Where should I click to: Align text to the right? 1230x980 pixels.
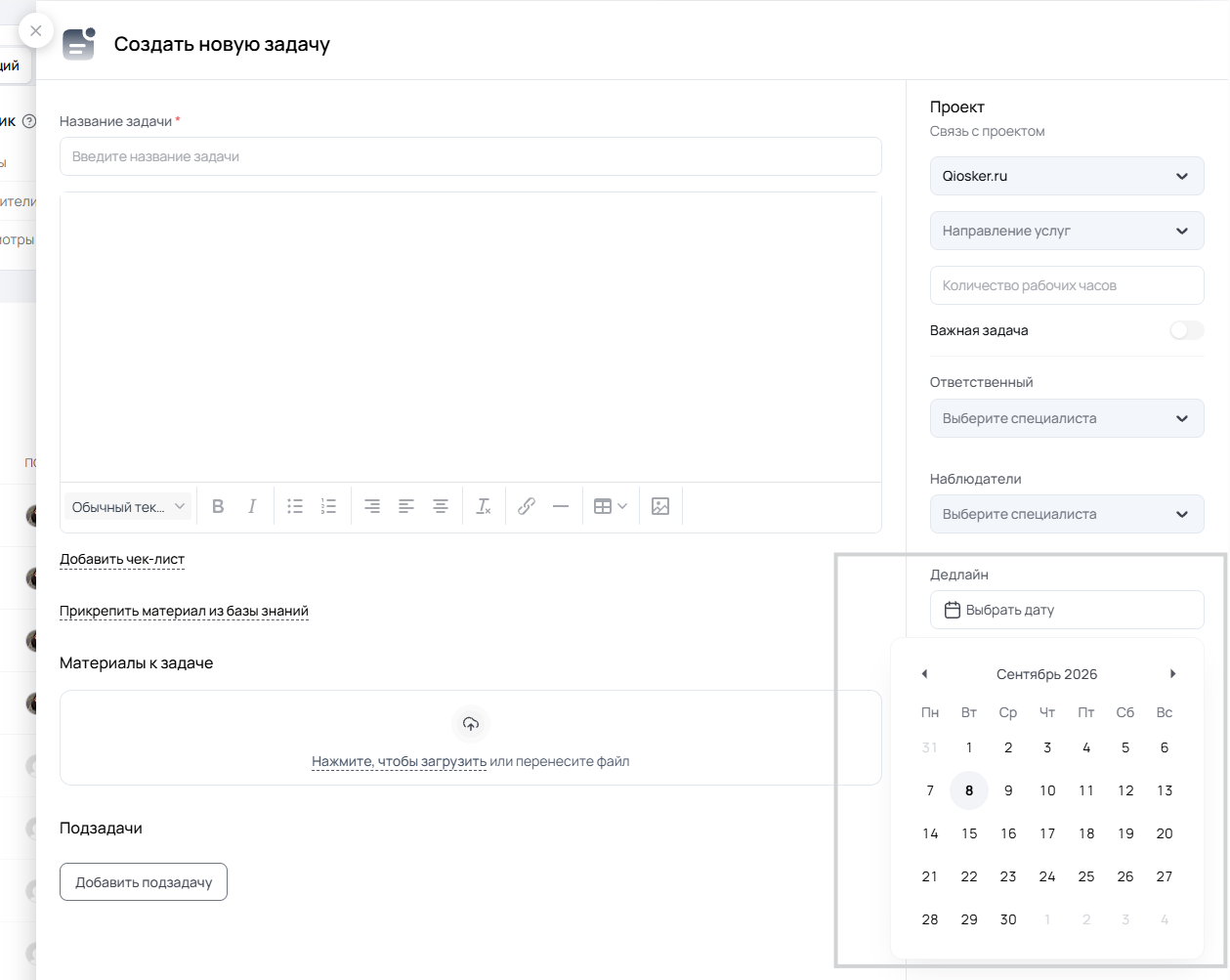pyautogui.click(x=372, y=506)
